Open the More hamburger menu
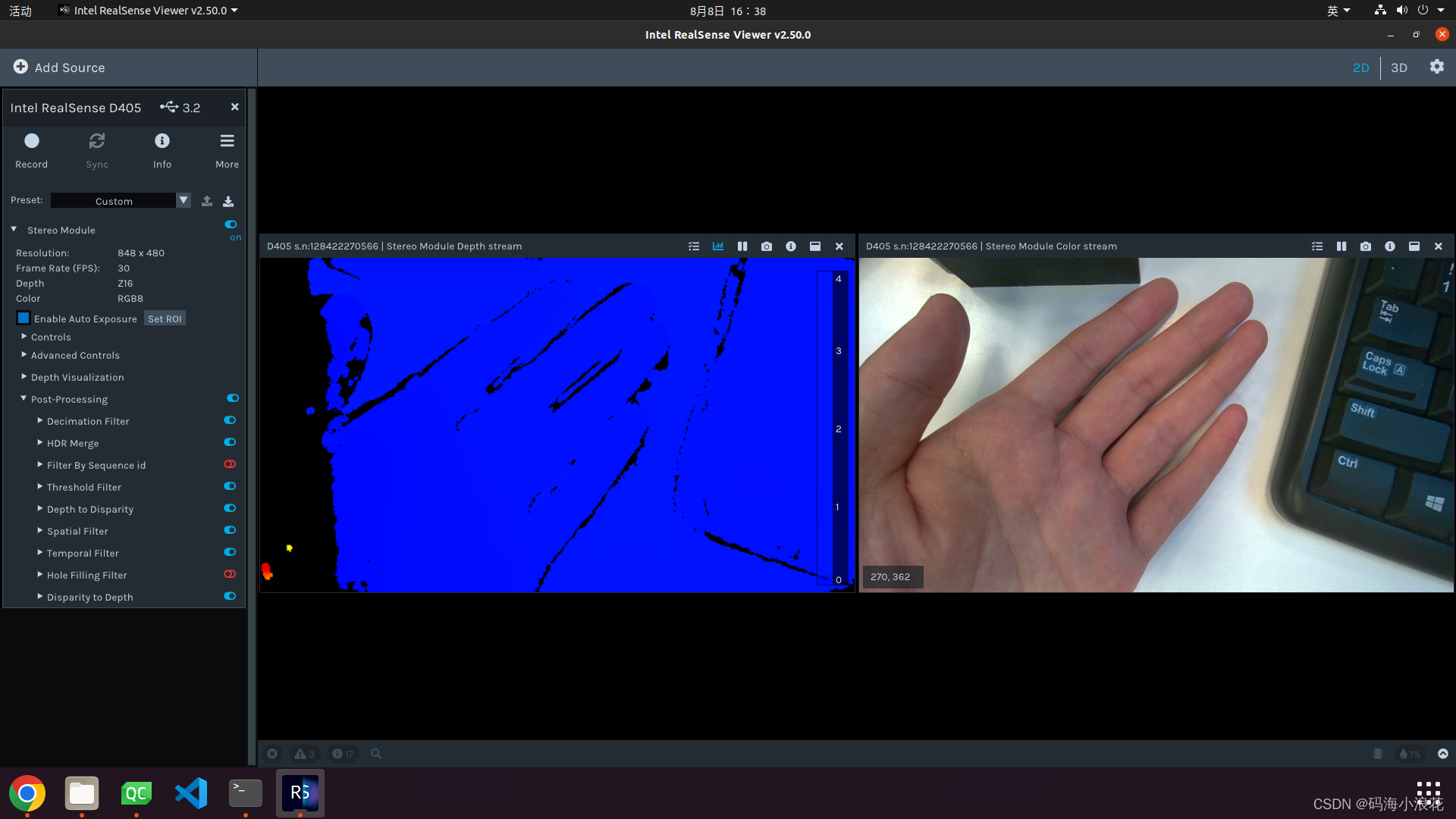Image resolution: width=1456 pixels, height=819 pixels. click(227, 141)
